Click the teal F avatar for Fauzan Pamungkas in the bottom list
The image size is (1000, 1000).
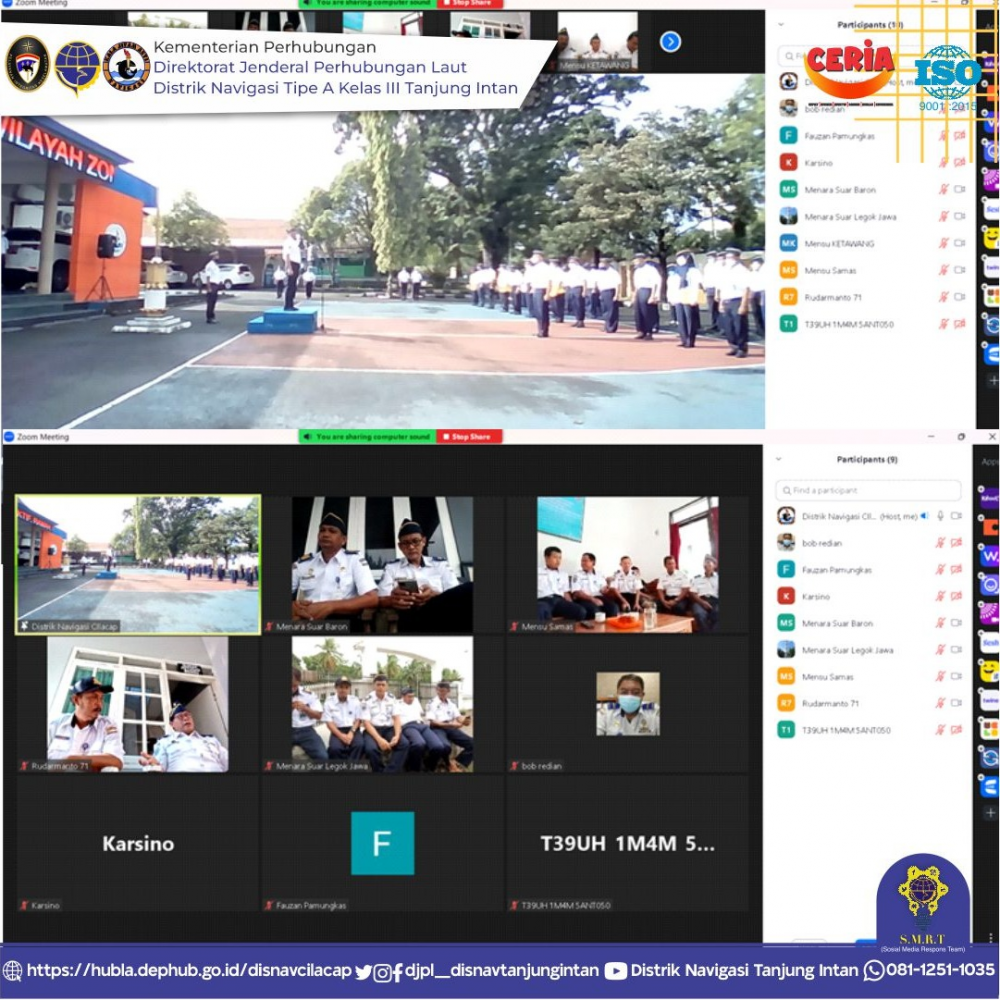click(x=786, y=569)
